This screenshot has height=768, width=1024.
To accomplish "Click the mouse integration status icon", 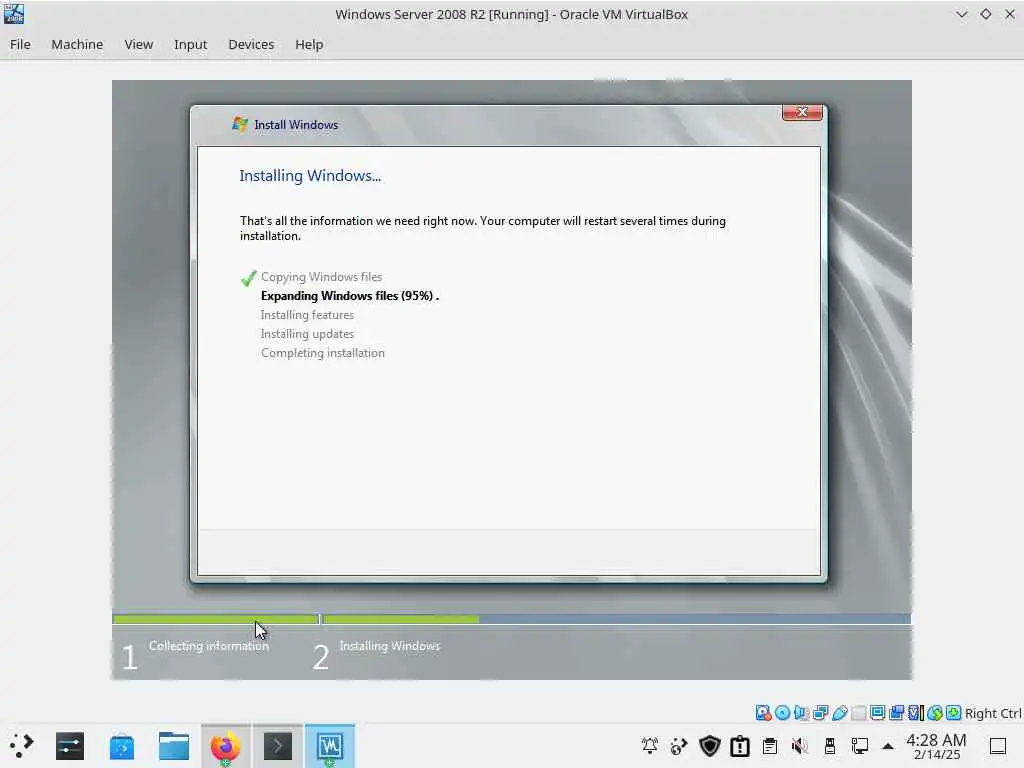I will 935,713.
